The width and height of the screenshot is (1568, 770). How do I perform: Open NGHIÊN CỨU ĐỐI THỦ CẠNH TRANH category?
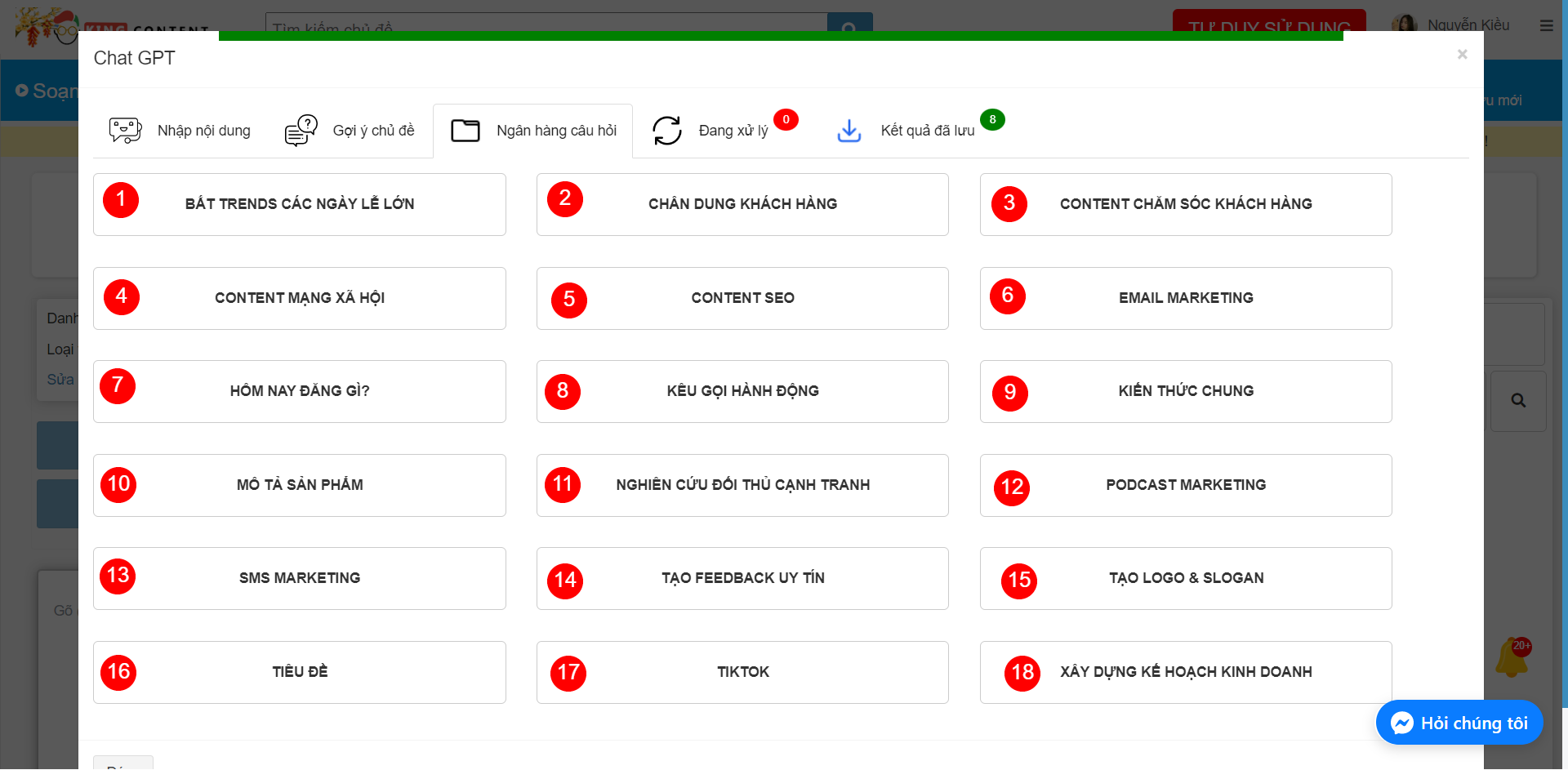[742, 485]
